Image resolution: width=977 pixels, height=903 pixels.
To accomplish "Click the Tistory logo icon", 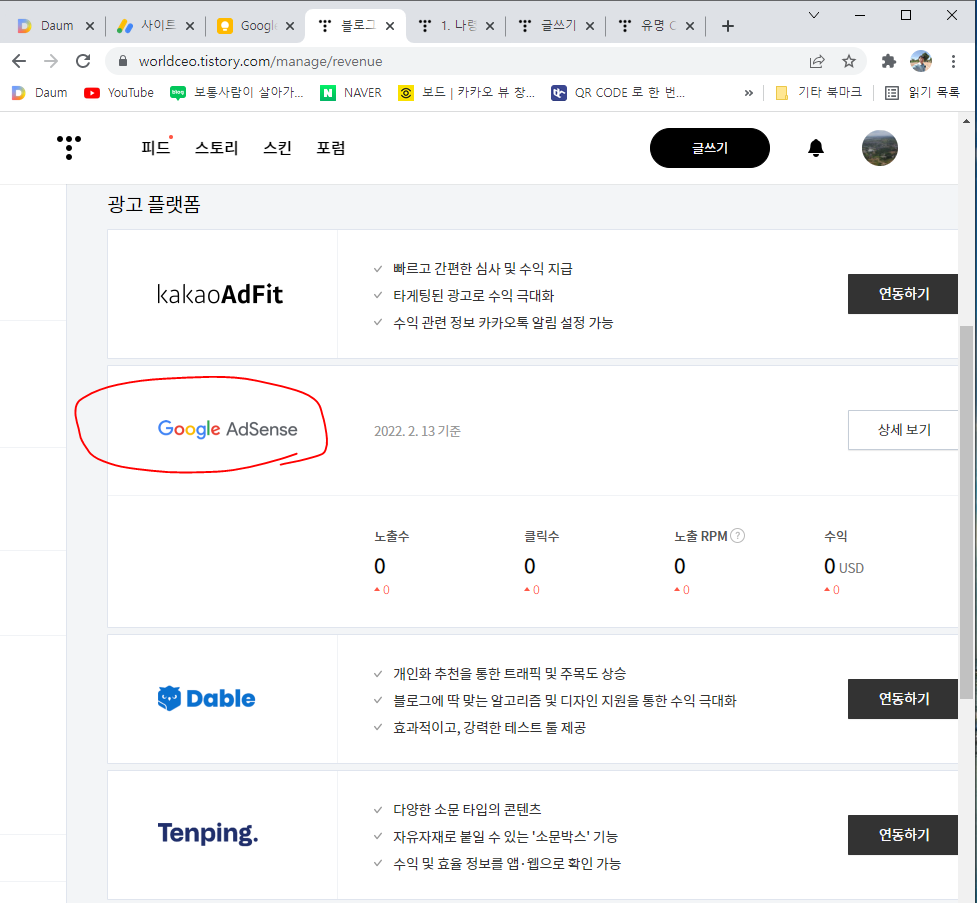I will click(69, 148).
